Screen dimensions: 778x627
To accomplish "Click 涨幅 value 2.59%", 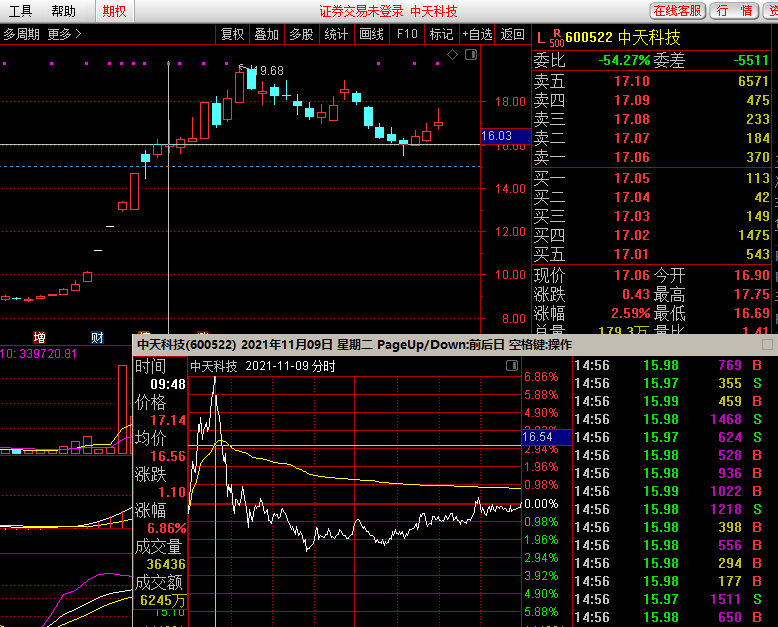I will tap(631, 313).
